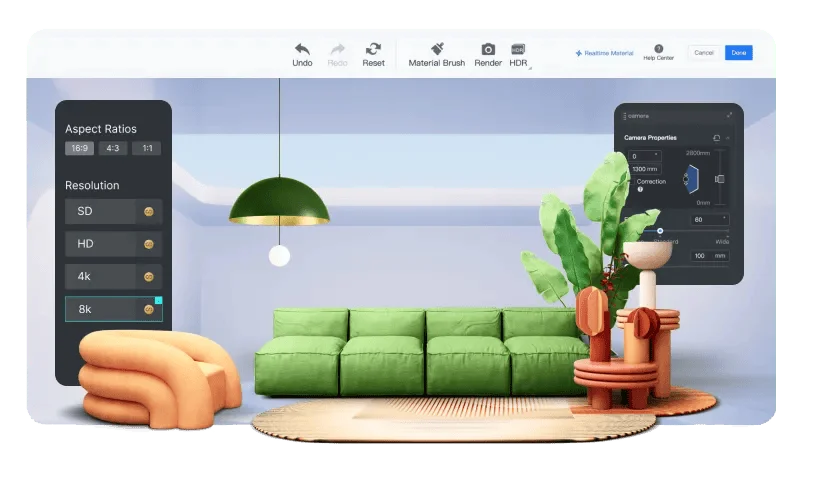Collapse the Camera Properties section
817x480 pixels.
[728, 138]
